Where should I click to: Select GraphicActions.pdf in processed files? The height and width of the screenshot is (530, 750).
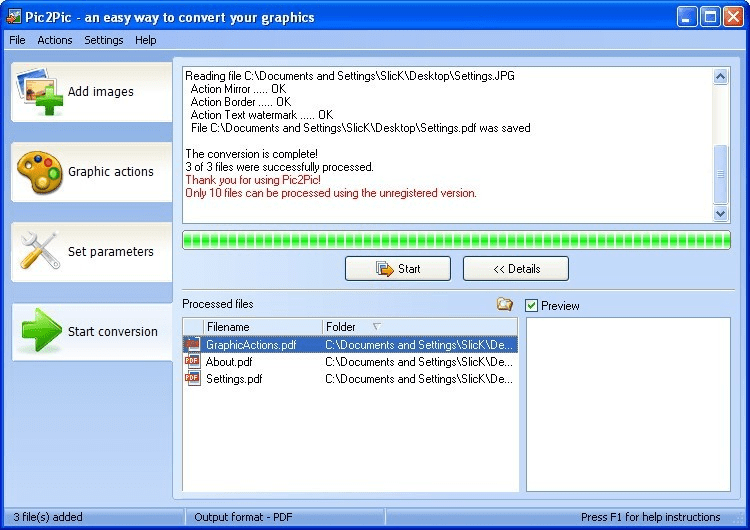click(x=251, y=344)
